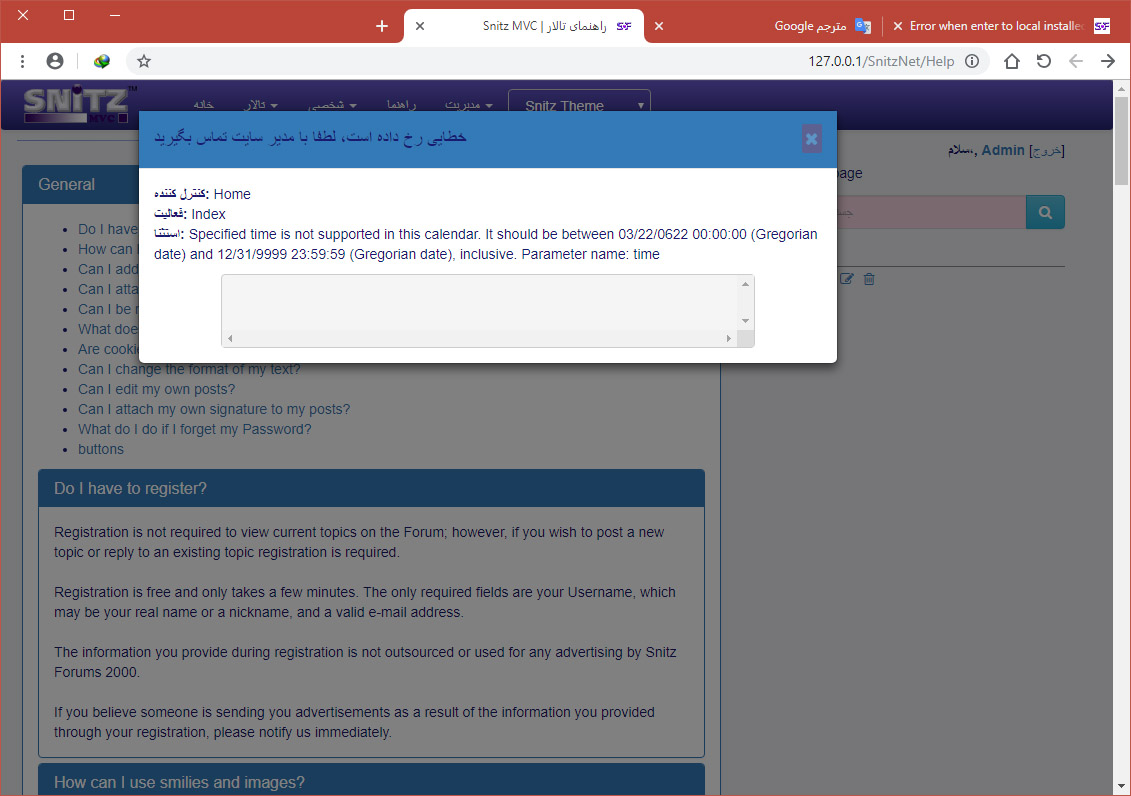
Task: Expand the تالار navigation dropdown
Action: coord(260,105)
